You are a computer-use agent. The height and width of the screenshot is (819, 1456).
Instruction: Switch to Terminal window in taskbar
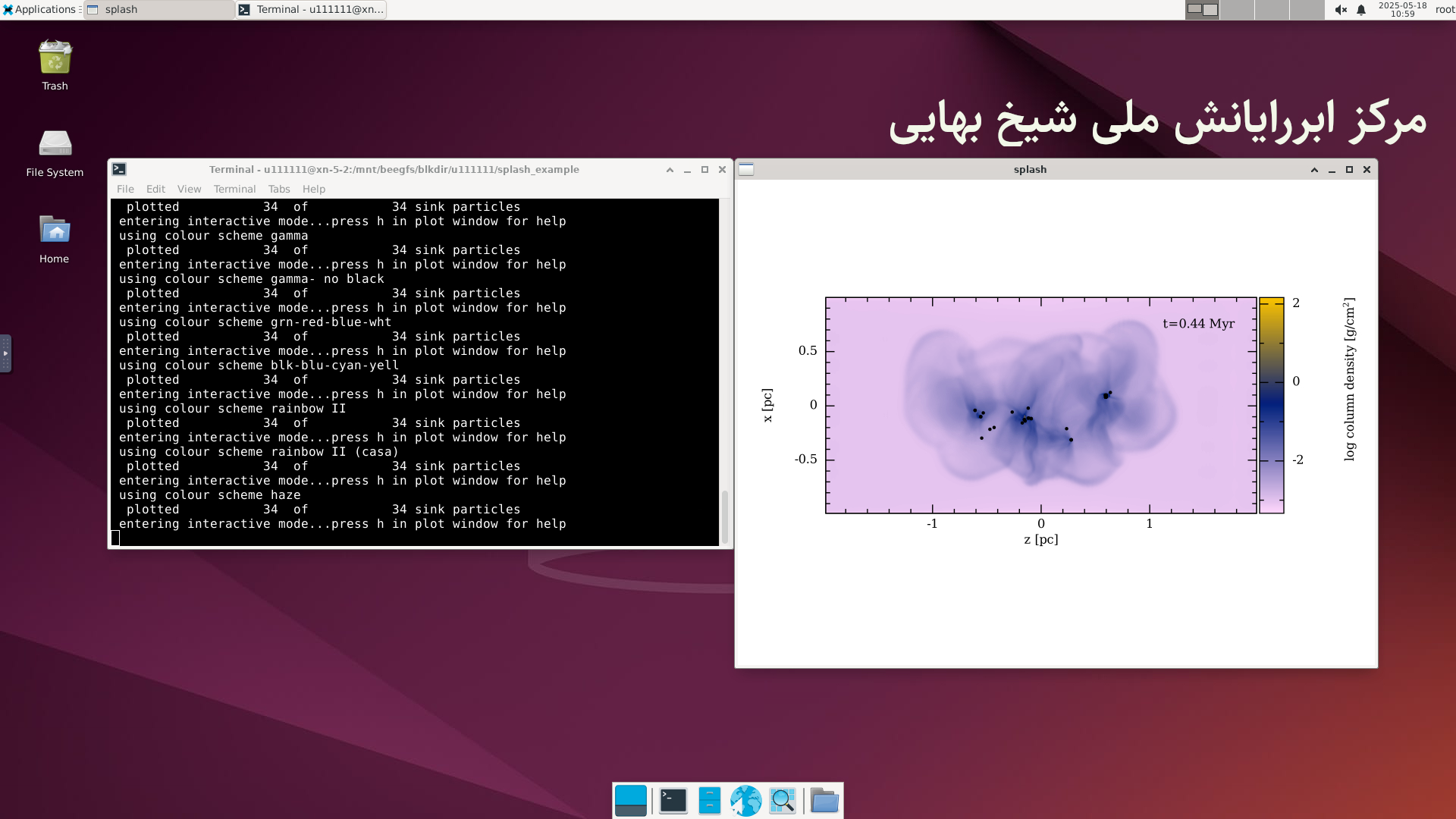tap(311, 9)
